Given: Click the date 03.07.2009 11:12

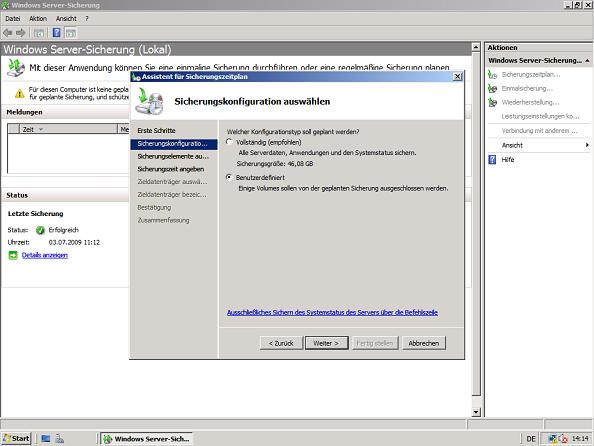Looking at the screenshot, I should coord(74,242).
